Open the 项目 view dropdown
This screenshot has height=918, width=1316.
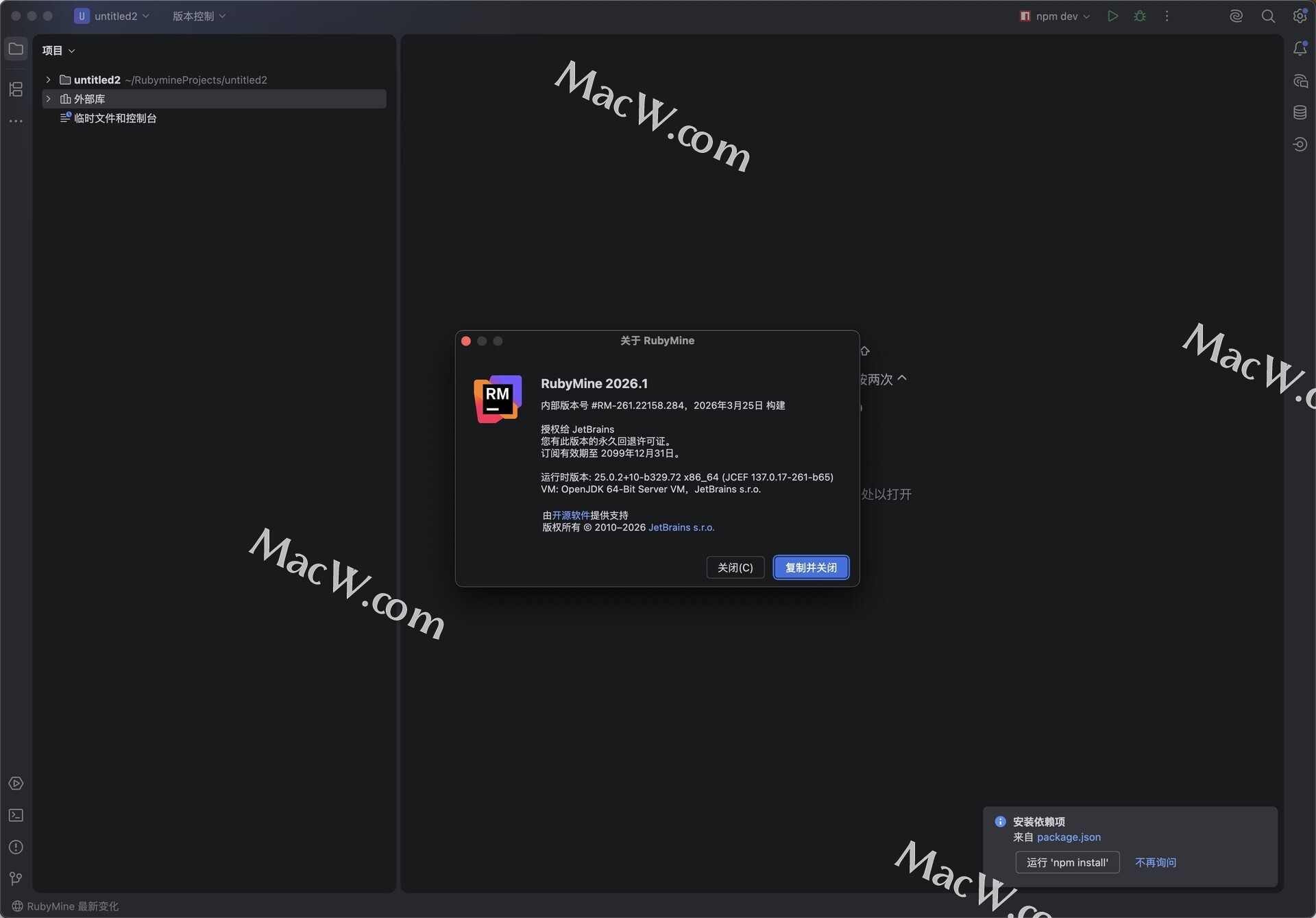point(58,50)
